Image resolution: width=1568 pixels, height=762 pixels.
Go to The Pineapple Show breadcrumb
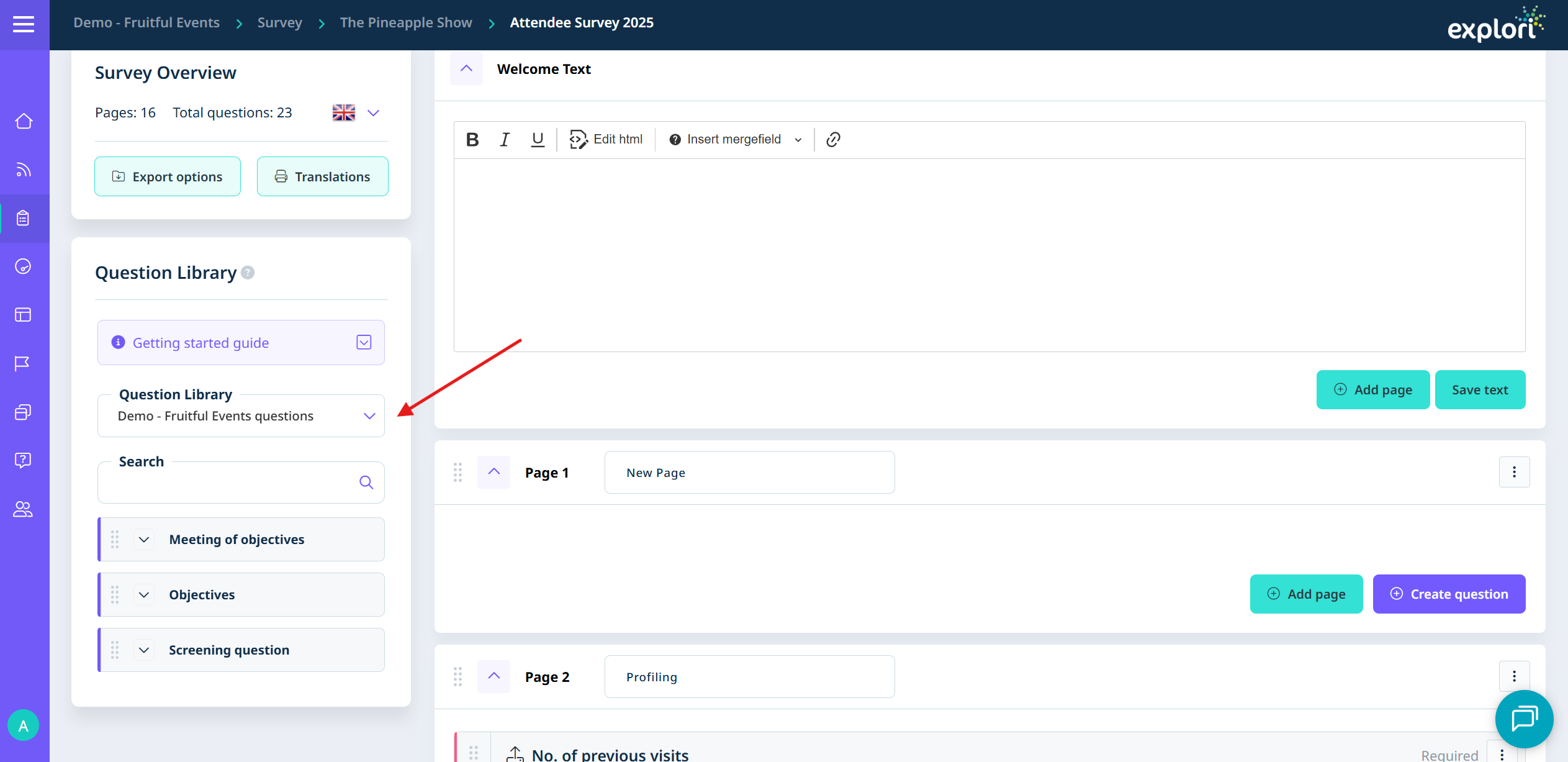pos(406,23)
